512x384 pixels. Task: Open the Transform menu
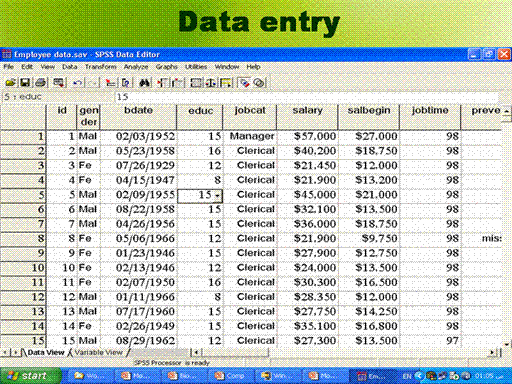100,67
